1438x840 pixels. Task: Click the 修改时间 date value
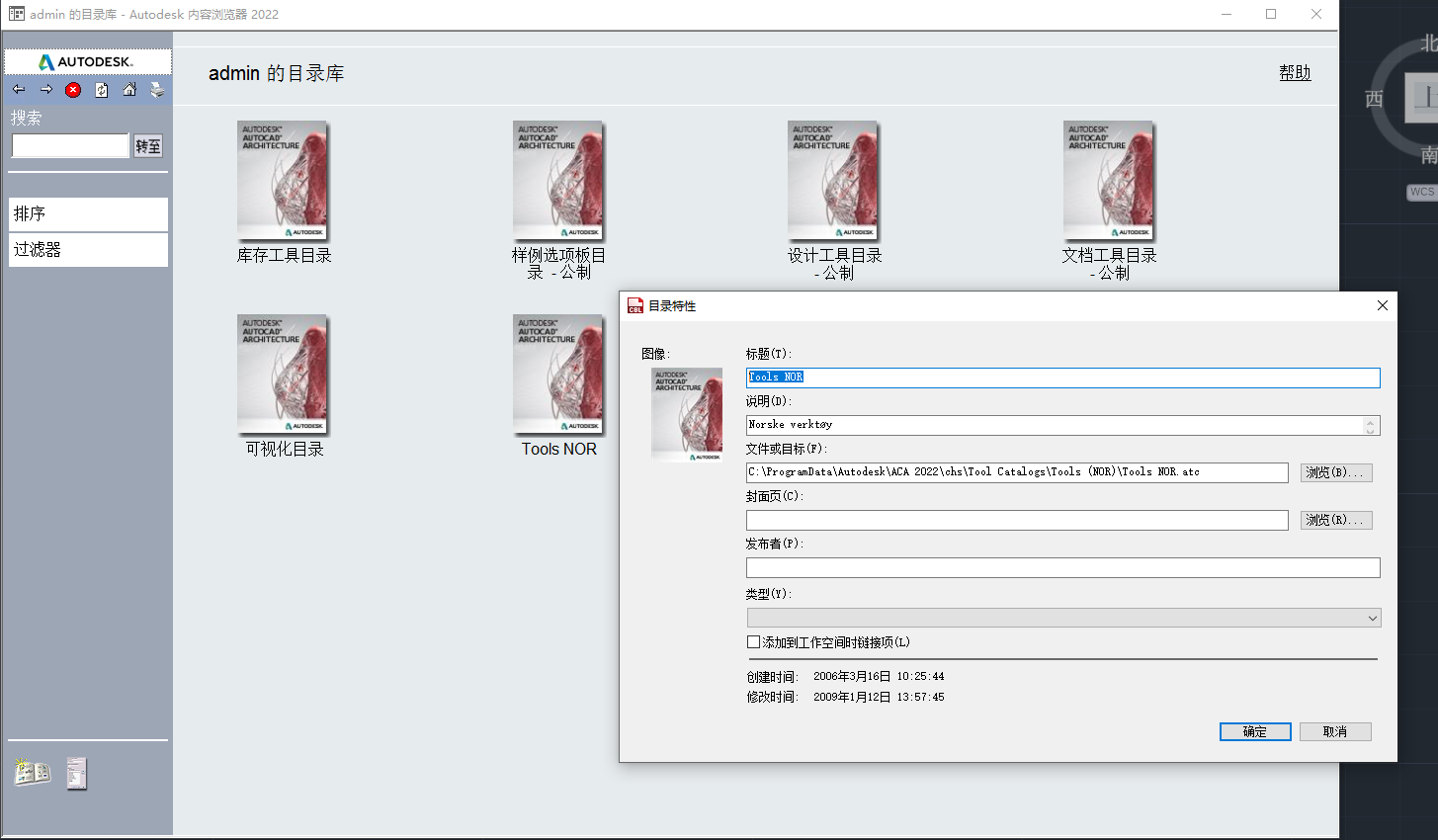tap(879, 697)
